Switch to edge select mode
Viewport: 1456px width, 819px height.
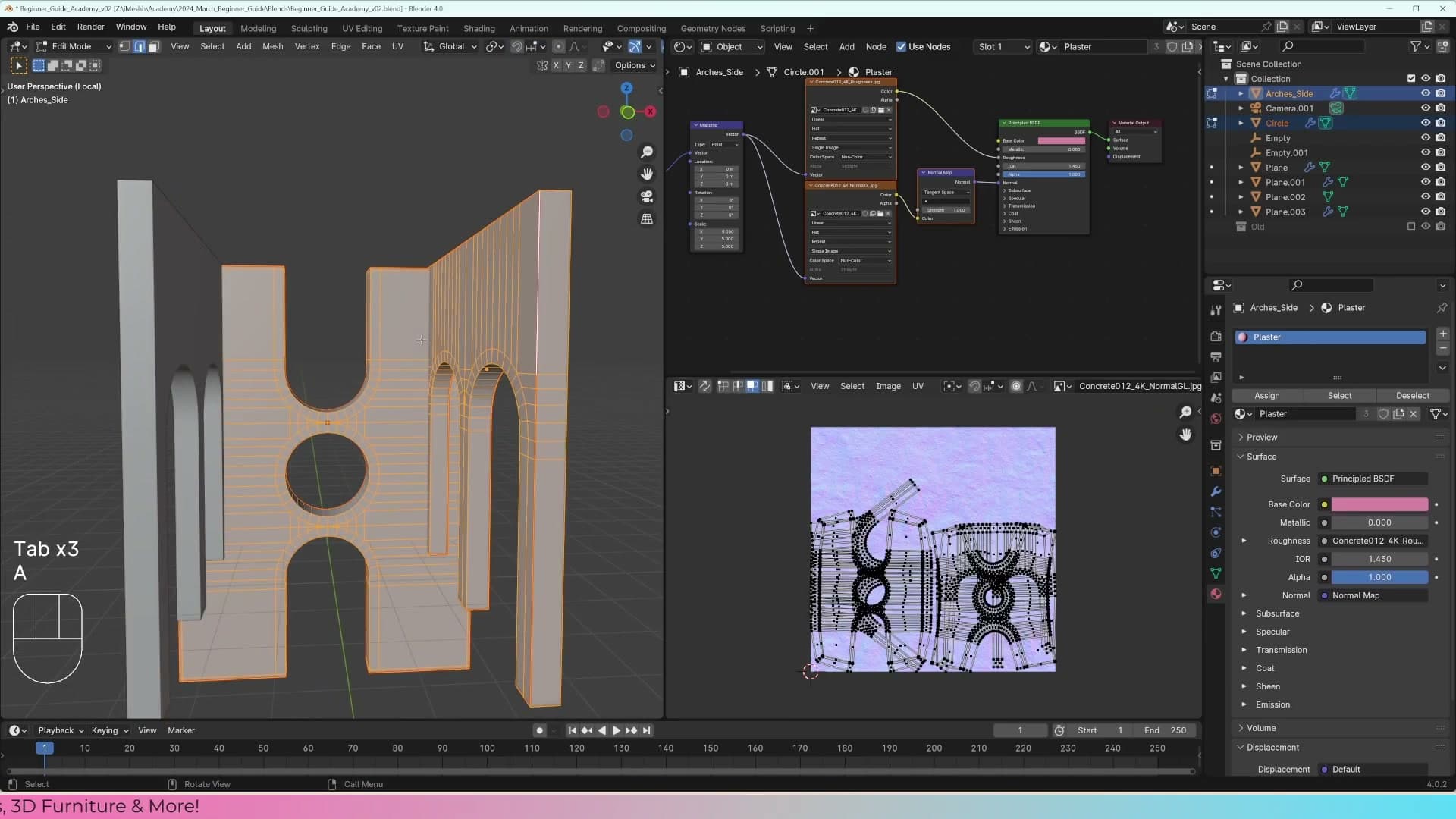click(x=140, y=47)
